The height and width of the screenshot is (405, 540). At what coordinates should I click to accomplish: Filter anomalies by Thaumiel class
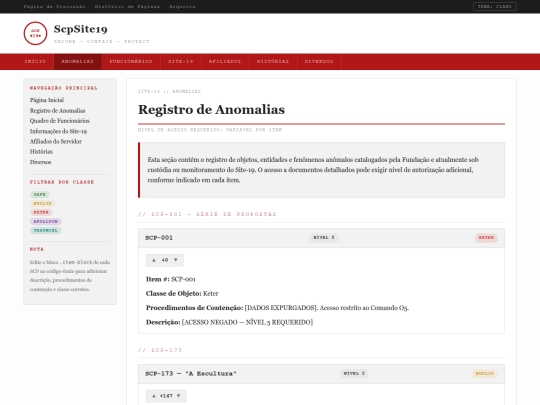(45, 230)
